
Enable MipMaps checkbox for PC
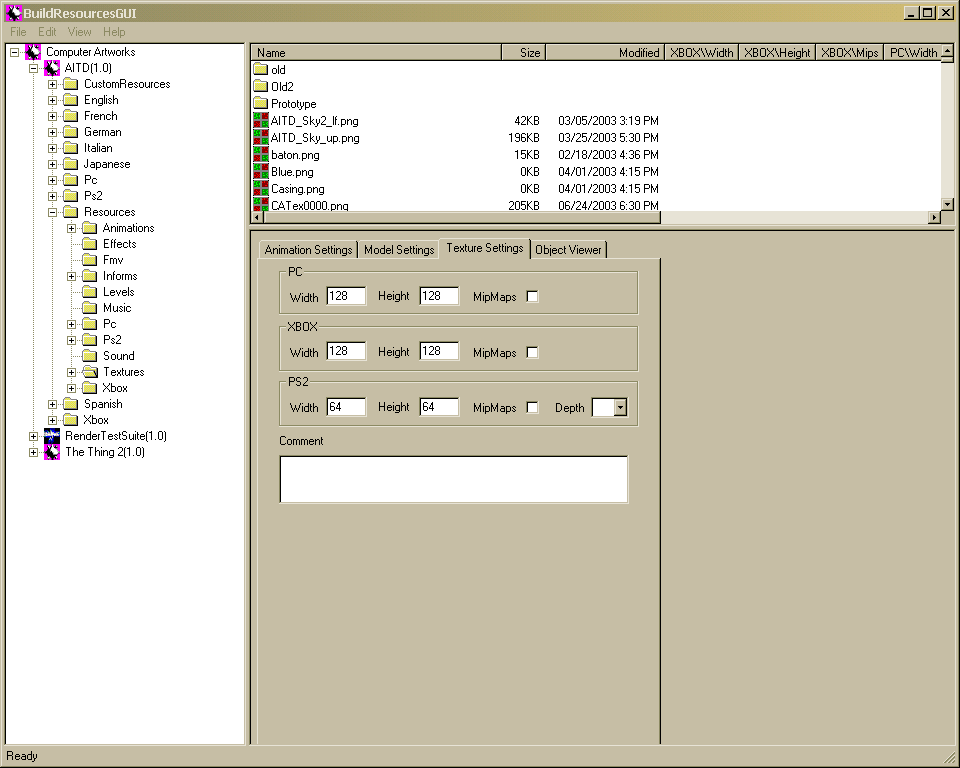coord(532,297)
